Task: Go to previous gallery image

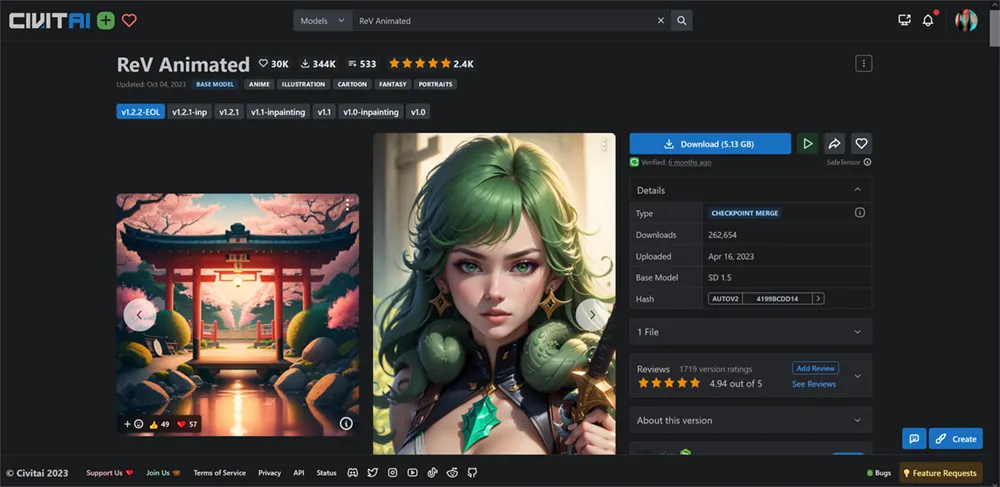Action: [139, 314]
